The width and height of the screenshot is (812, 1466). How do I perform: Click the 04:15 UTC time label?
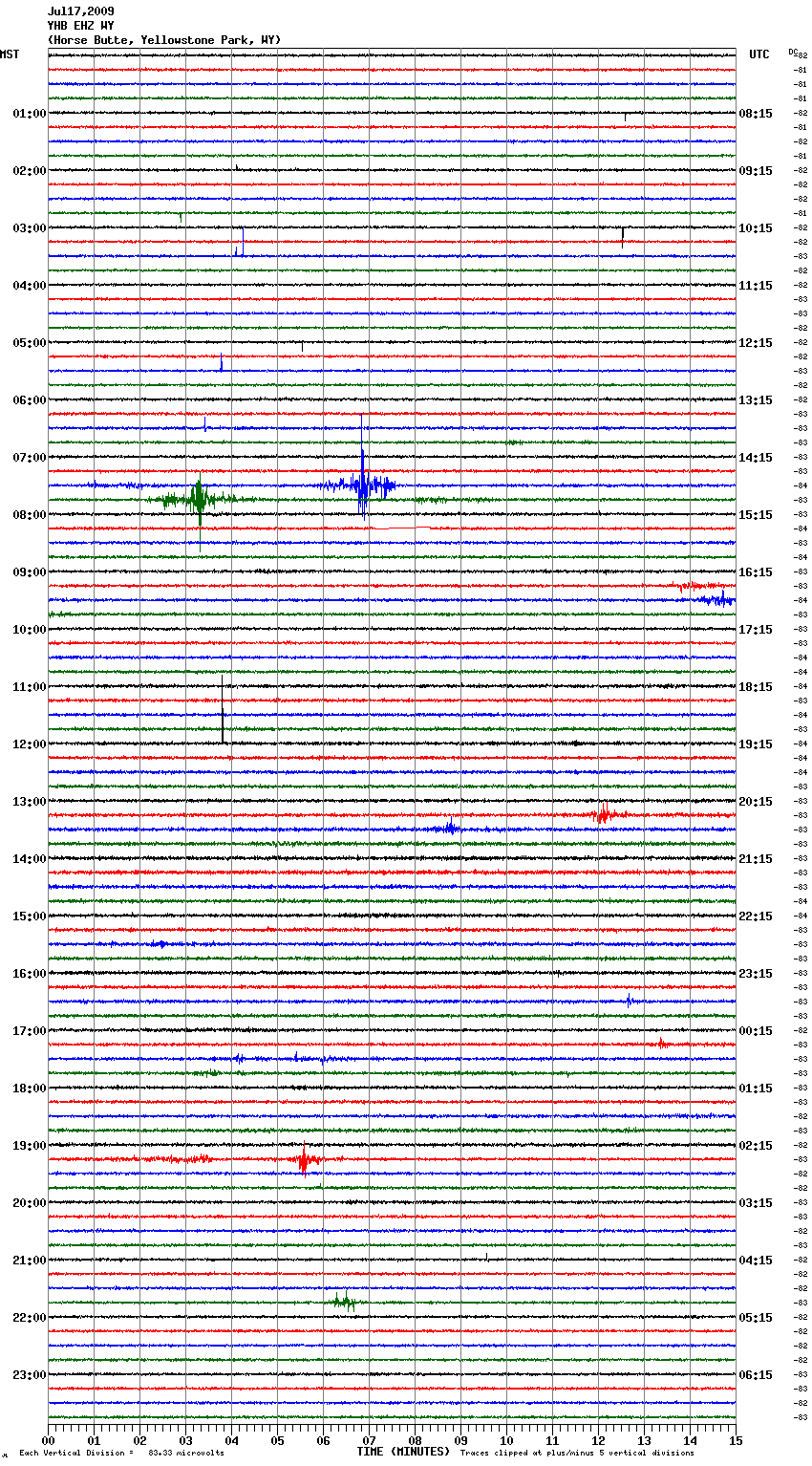pos(756,1261)
